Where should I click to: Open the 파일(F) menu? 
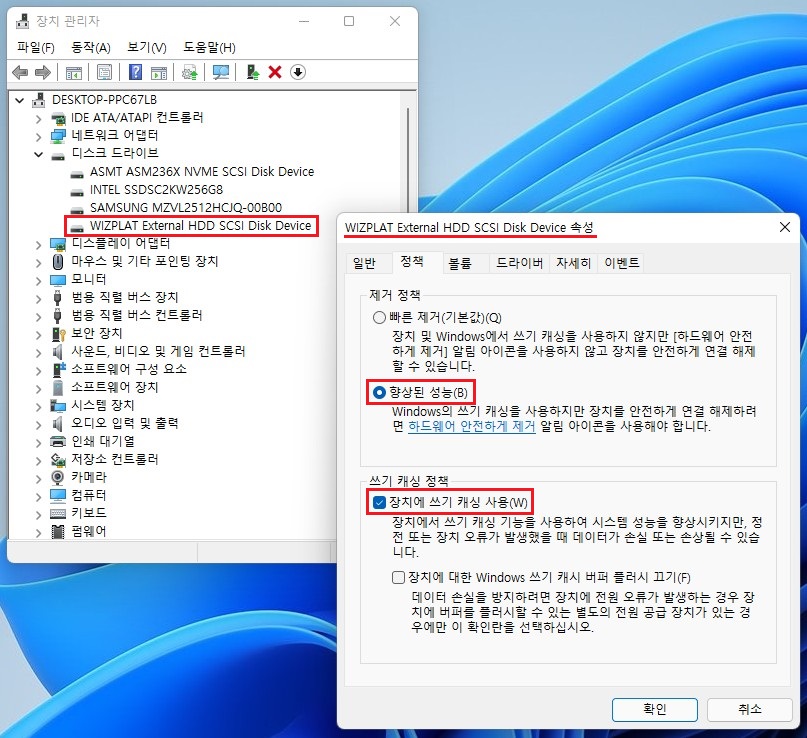36,48
